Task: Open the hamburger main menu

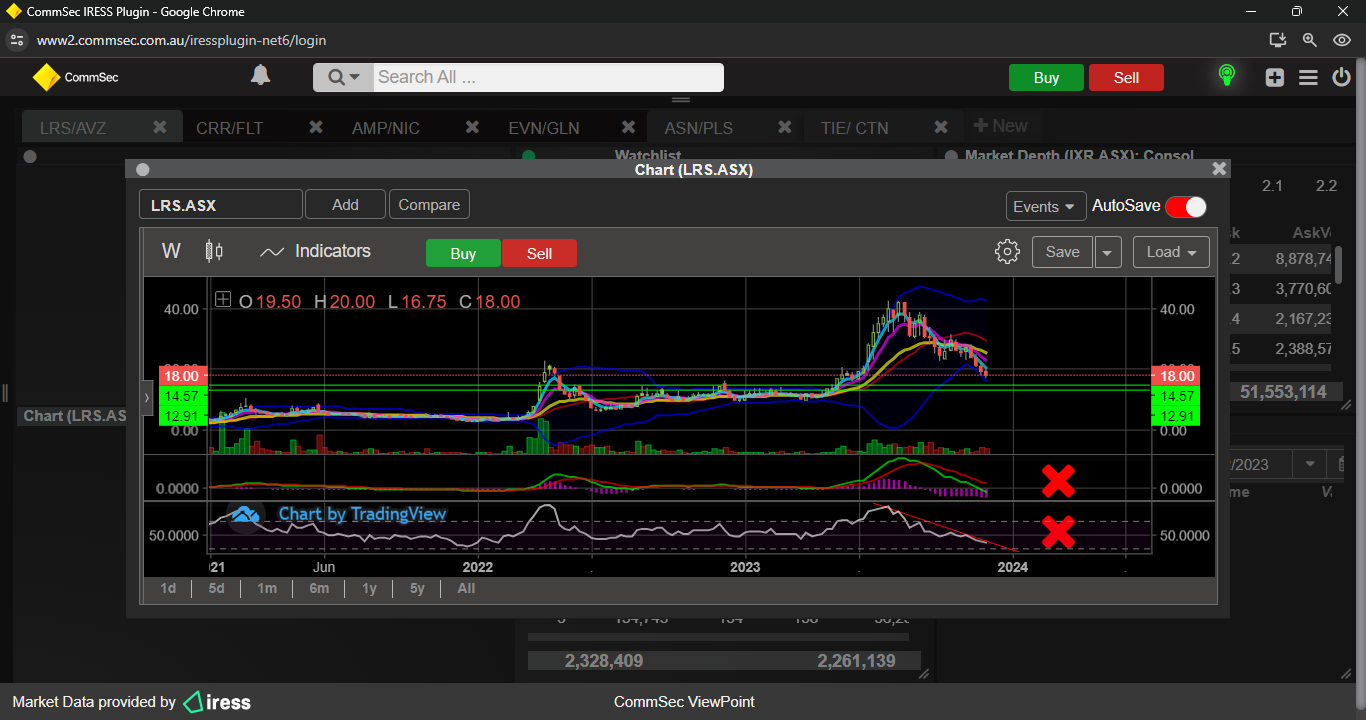Action: click(x=1308, y=77)
